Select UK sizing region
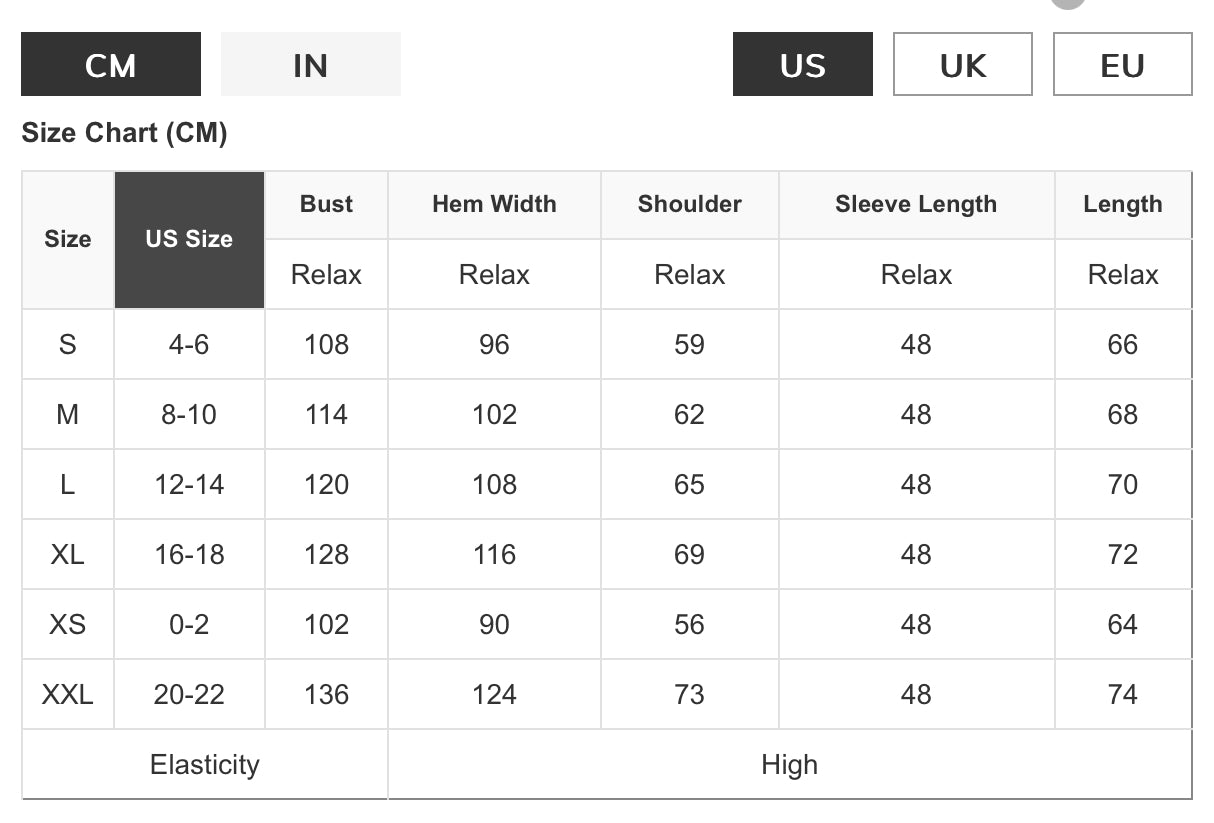This screenshot has height=823, width=1214. pos(963,64)
